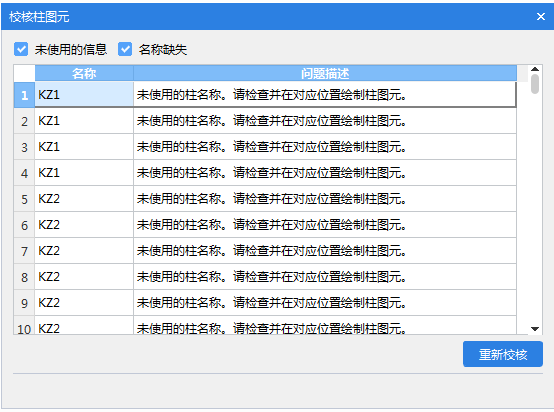Image resolution: width=554 pixels, height=412 pixels.
Task: Close the 校核柱图元 dialog
Action: pos(541,16)
